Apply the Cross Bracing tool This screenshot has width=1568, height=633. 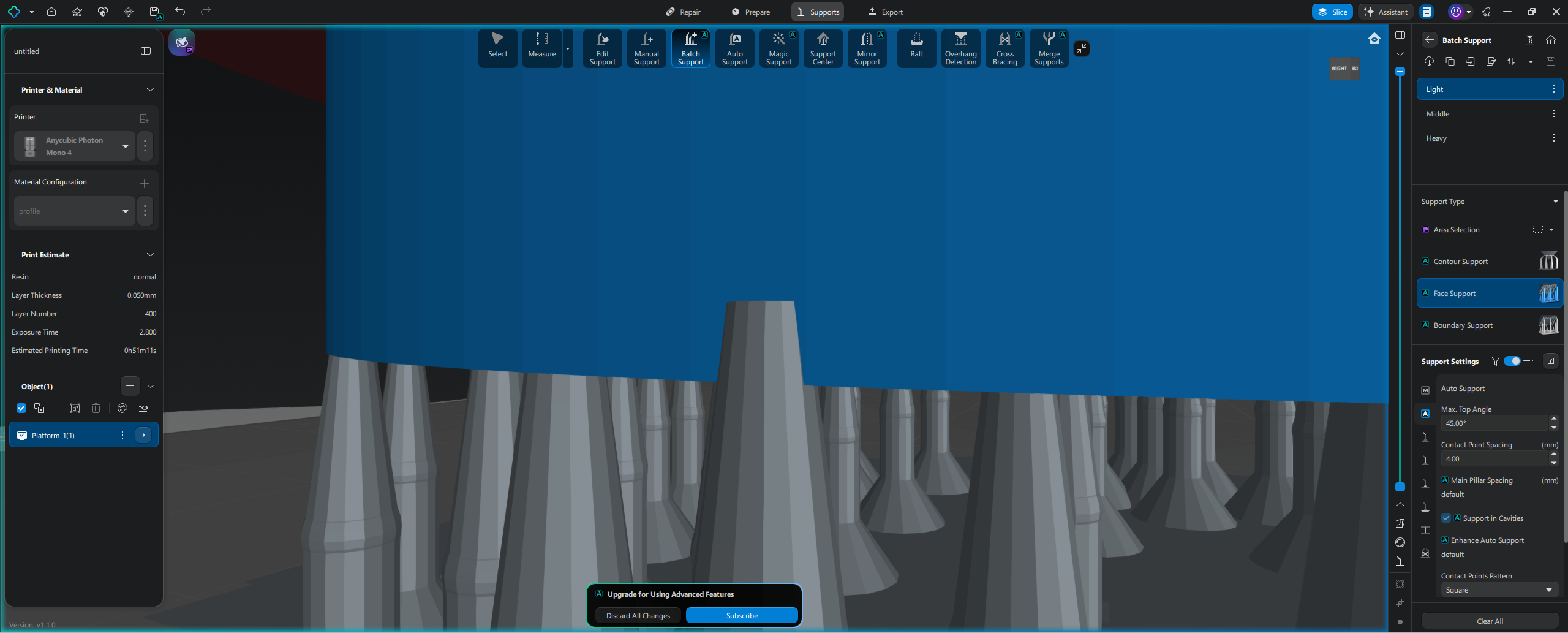pyautogui.click(x=1005, y=48)
